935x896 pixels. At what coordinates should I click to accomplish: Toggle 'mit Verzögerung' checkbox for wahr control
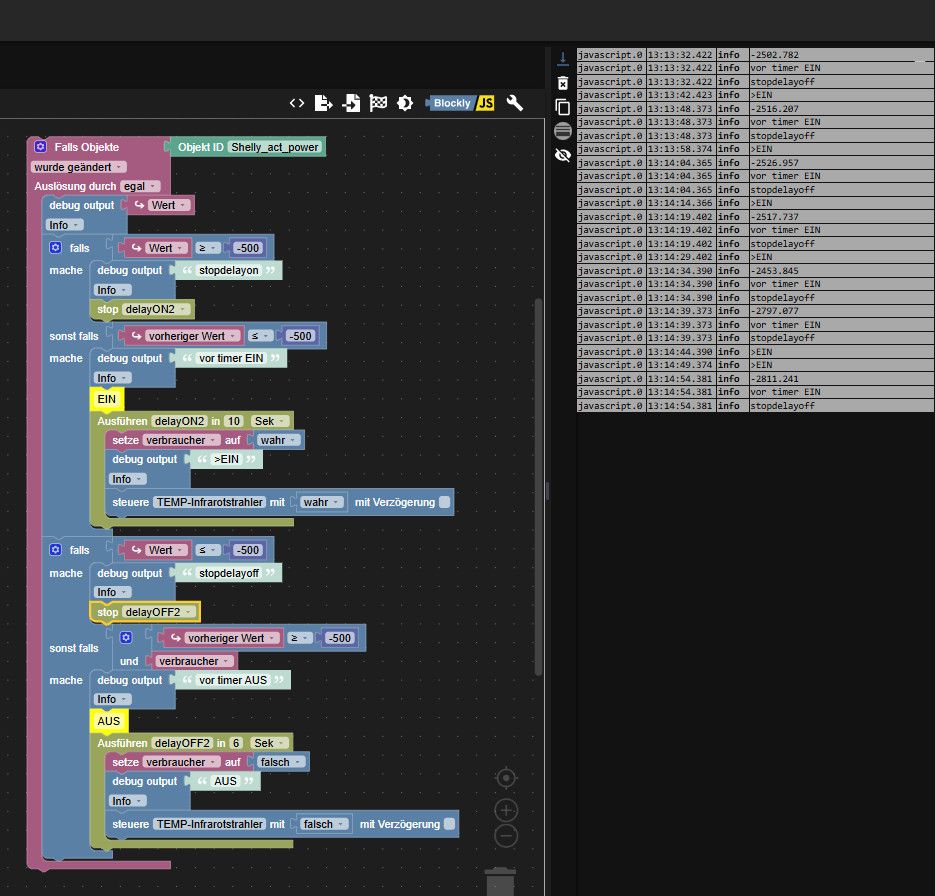(444, 502)
